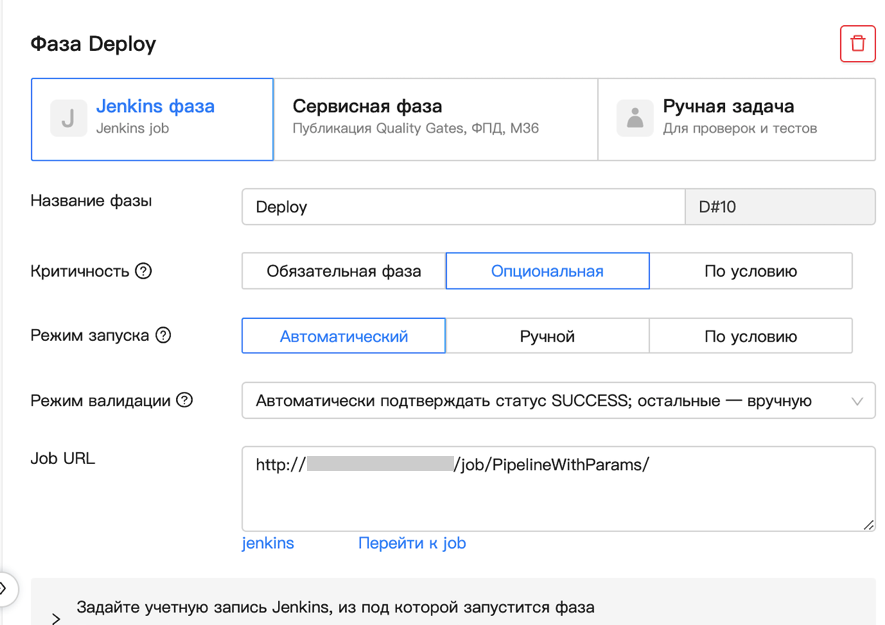Choose Автоматический launch mode
This screenshot has height=625, width=885.
tap(343, 336)
